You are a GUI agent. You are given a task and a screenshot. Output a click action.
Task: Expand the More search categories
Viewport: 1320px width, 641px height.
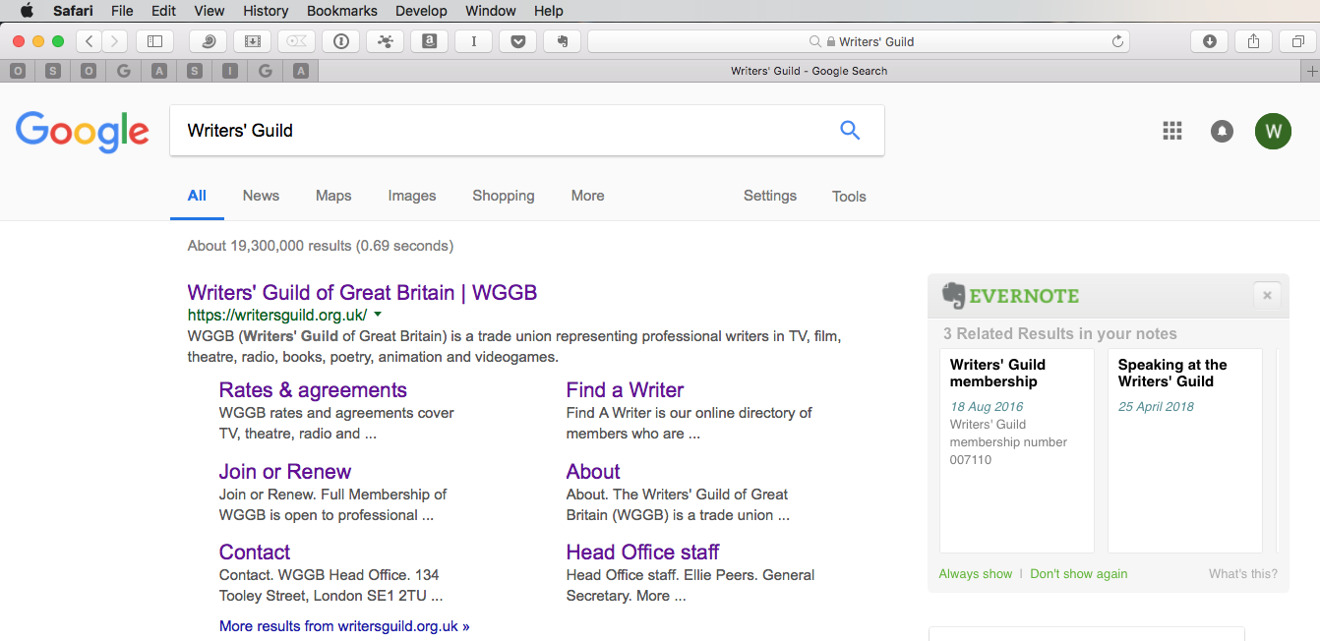[x=588, y=196]
